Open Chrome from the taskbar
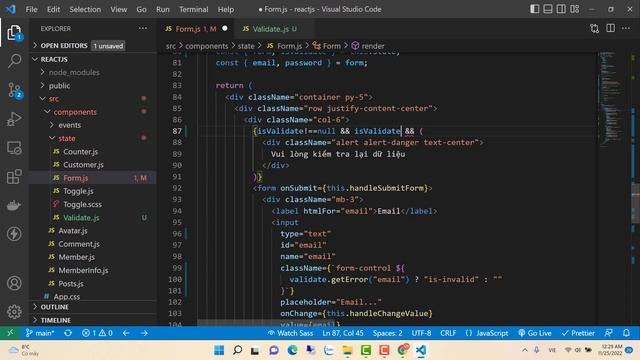The height and width of the screenshot is (360, 640). pos(403,350)
